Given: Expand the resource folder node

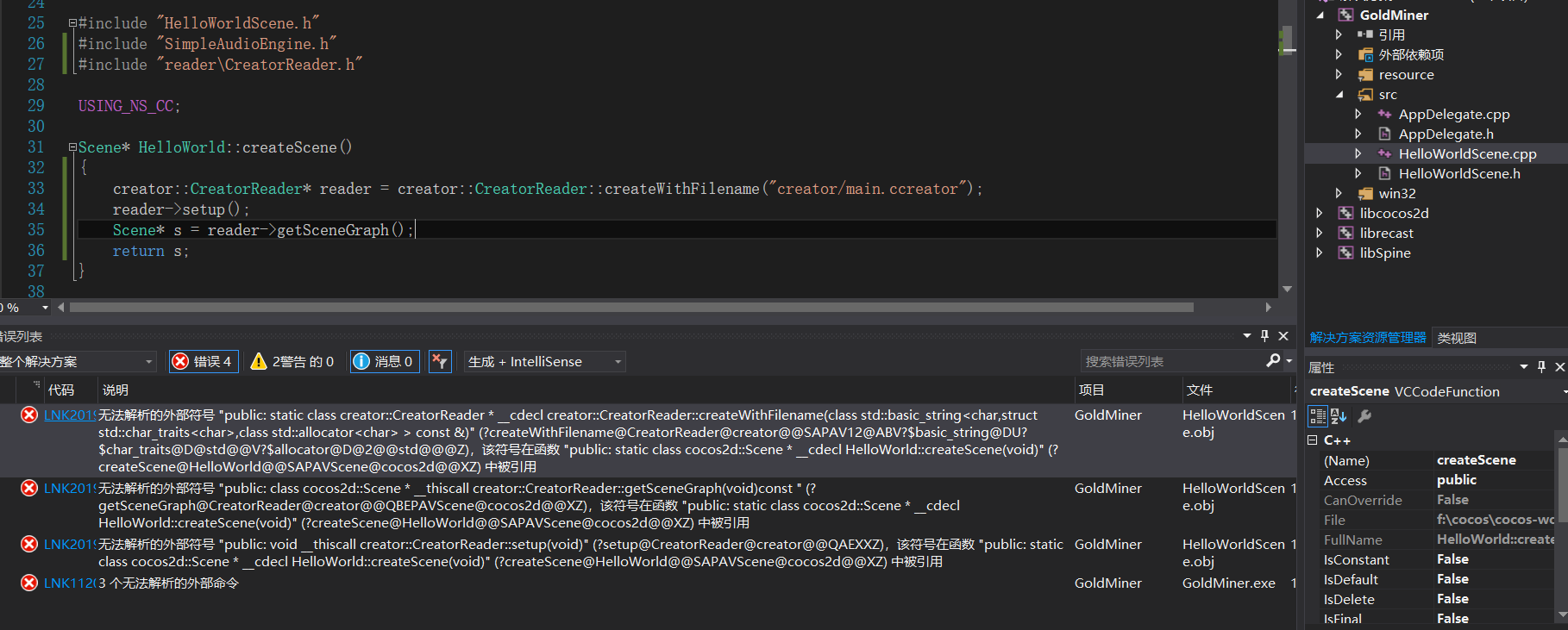Looking at the screenshot, I should coord(1339,75).
